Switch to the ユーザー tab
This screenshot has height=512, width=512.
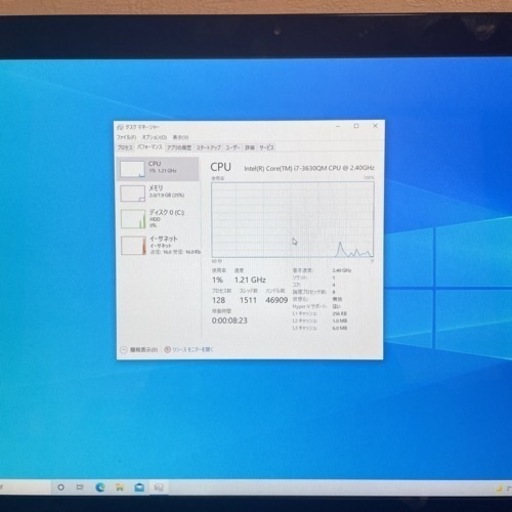click(x=233, y=147)
